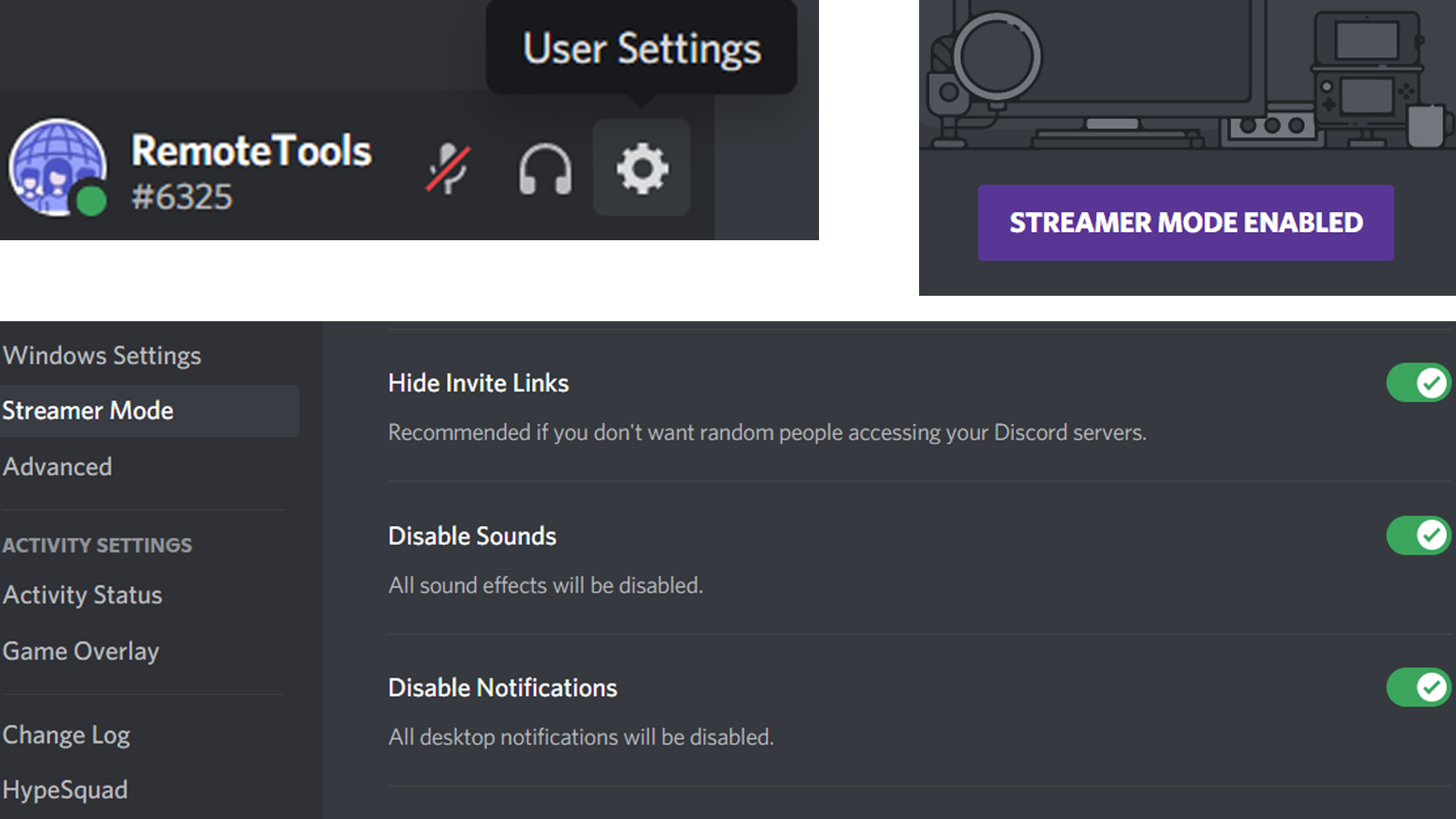
Task: Open Advanced settings in sidebar
Action: click(57, 467)
